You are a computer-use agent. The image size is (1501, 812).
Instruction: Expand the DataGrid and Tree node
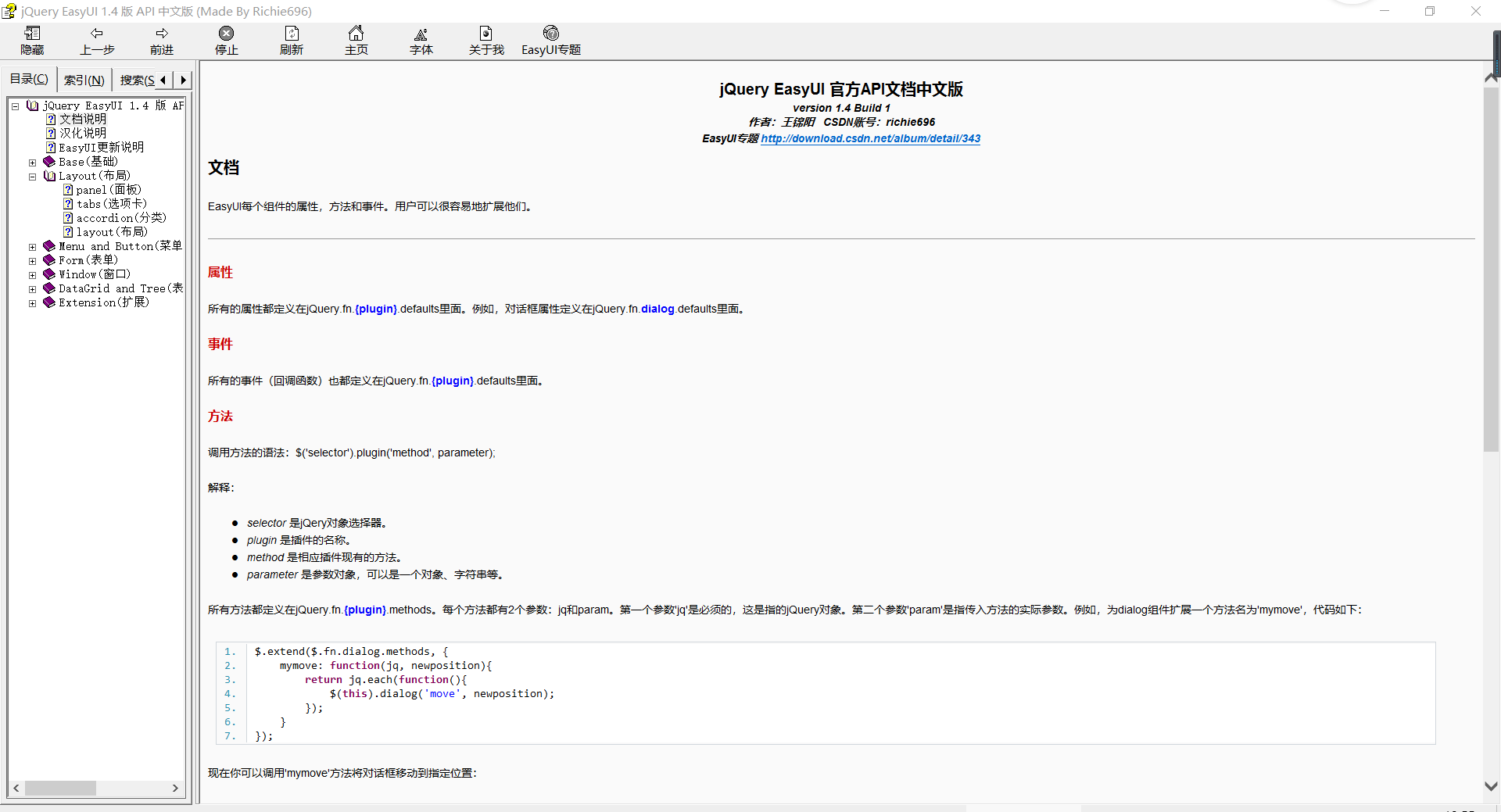tap(32, 289)
